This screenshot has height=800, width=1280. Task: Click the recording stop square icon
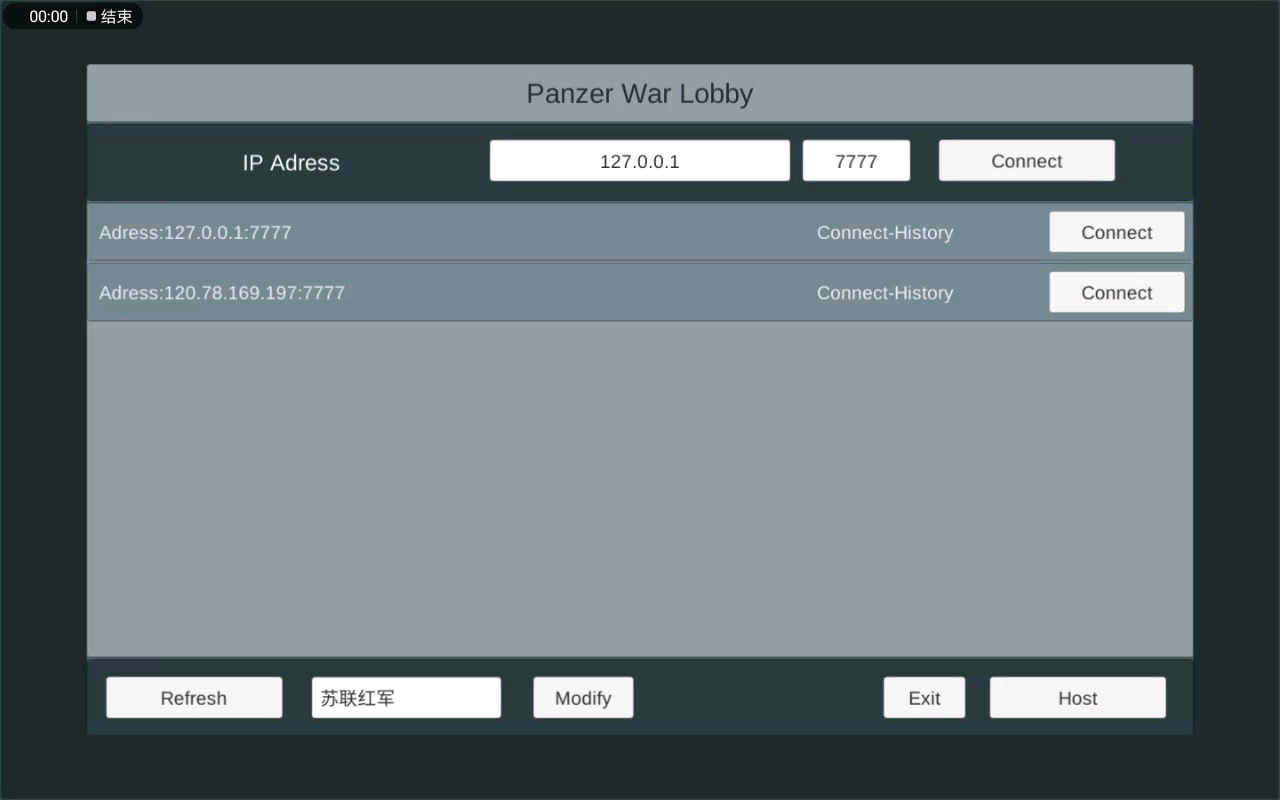click(x=91, y=16)
